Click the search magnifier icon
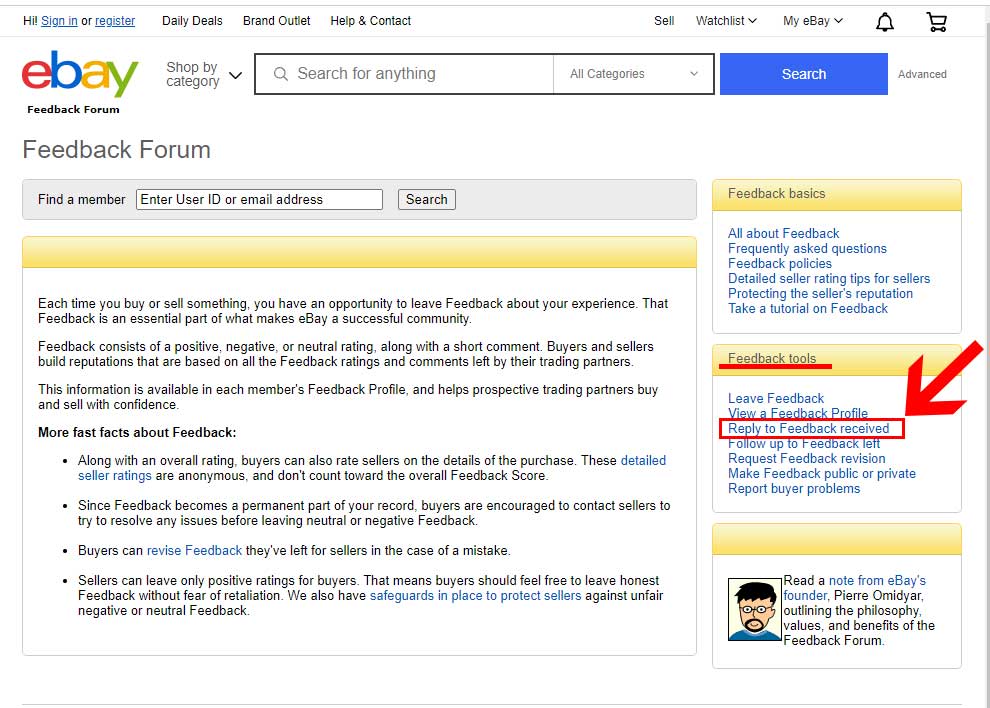The image size is (990, 708). pyautogui.click(x=280, y=73)
